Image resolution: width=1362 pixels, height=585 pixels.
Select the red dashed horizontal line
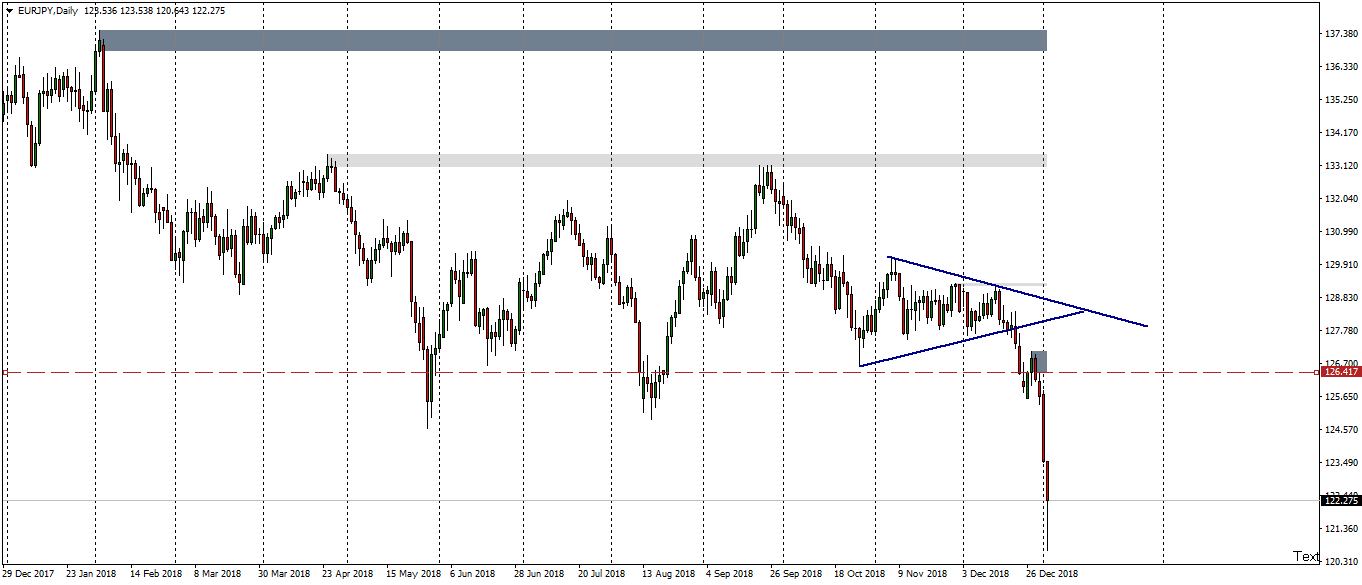tap(660, 372)
